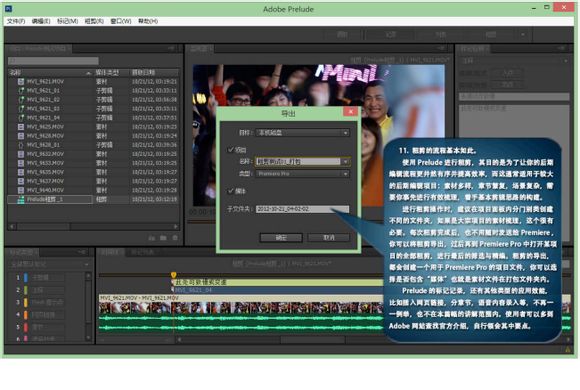
Task: Open the 窗口(W) menu
Action: pos(121,21)
